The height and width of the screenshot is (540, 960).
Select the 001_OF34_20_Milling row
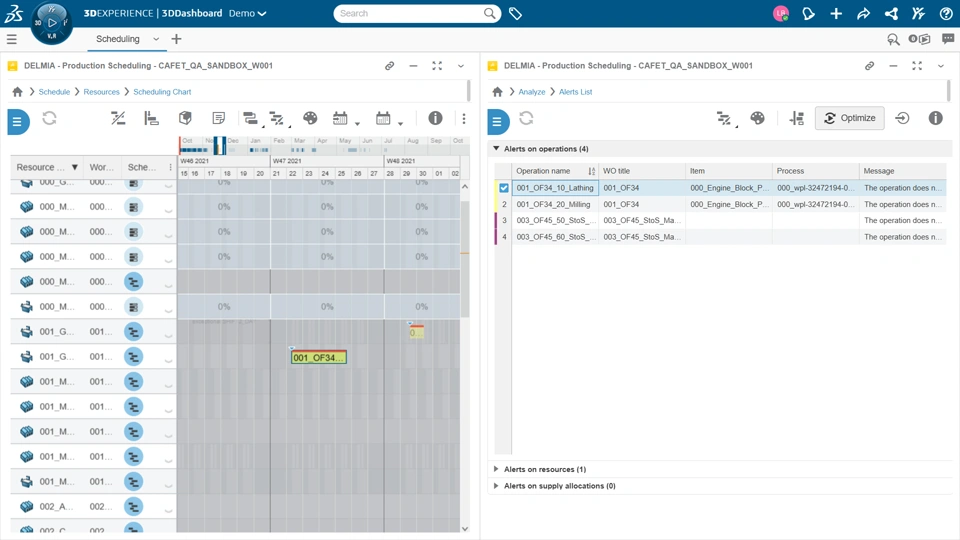coord(720,204)
